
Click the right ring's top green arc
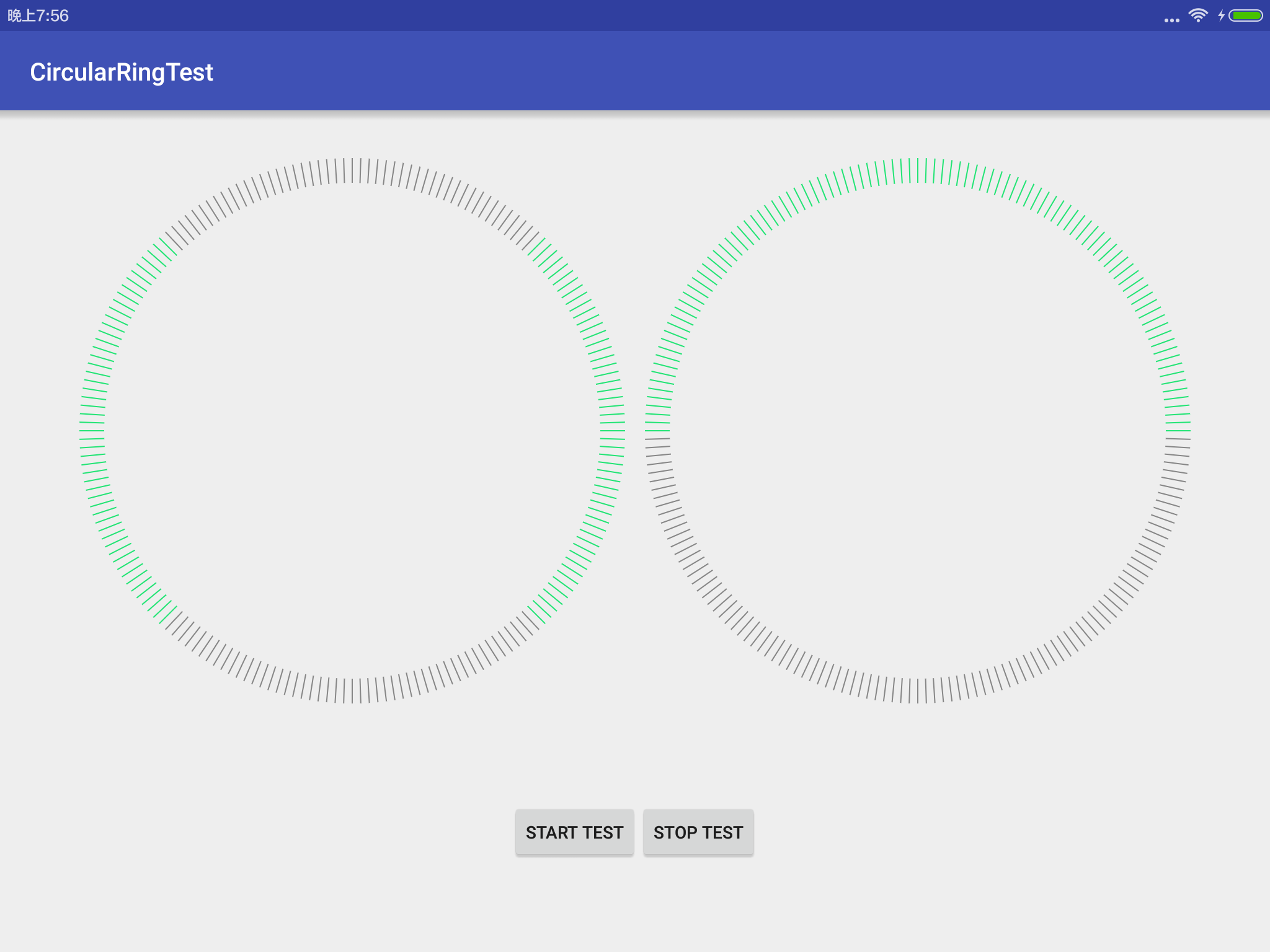click(x=918, y=170)
